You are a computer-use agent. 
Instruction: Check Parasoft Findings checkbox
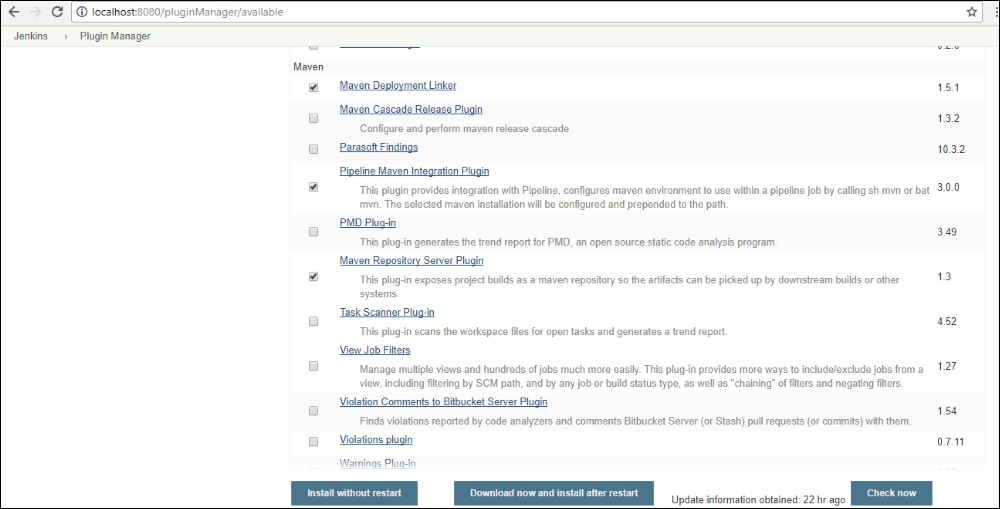(x=313, y=149)
